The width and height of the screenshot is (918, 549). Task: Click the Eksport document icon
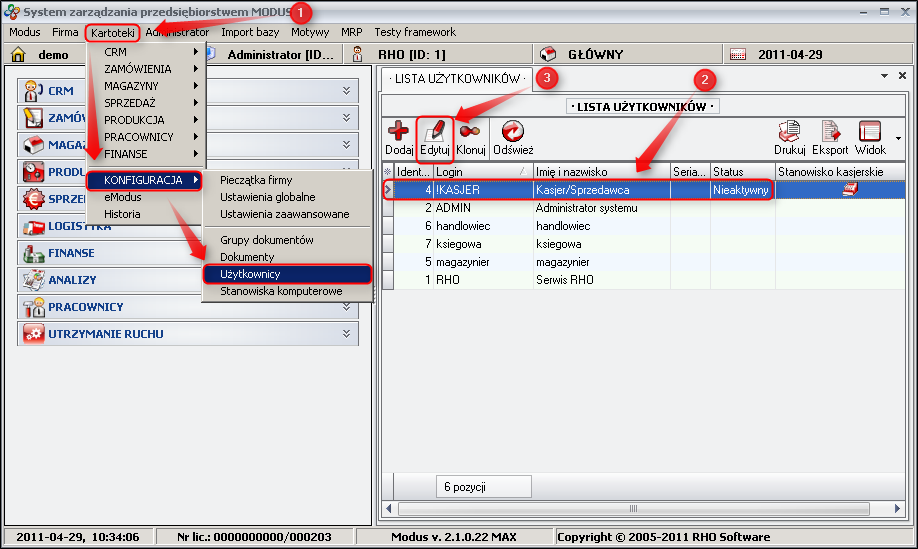[x=830, y=131]
